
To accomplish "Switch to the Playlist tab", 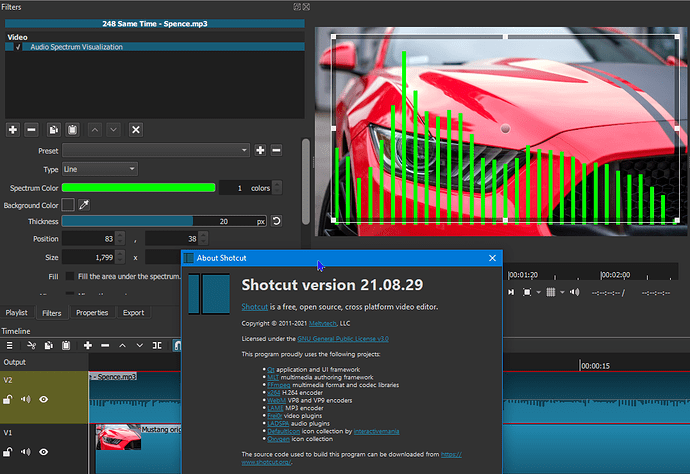I will coord(17,312).
